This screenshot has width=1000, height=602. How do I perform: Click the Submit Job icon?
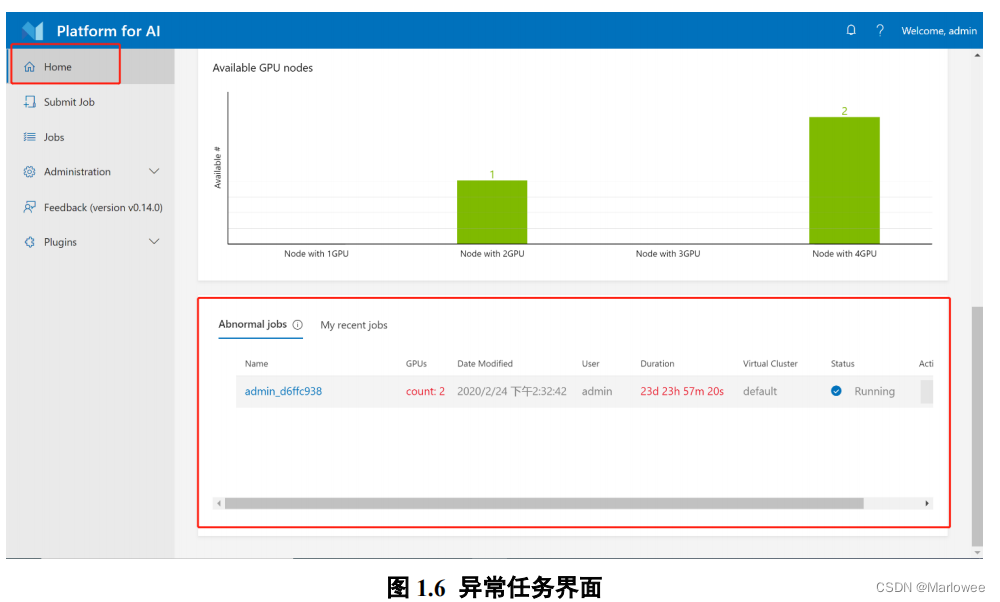pyautogui.click(x=28, y=101)
